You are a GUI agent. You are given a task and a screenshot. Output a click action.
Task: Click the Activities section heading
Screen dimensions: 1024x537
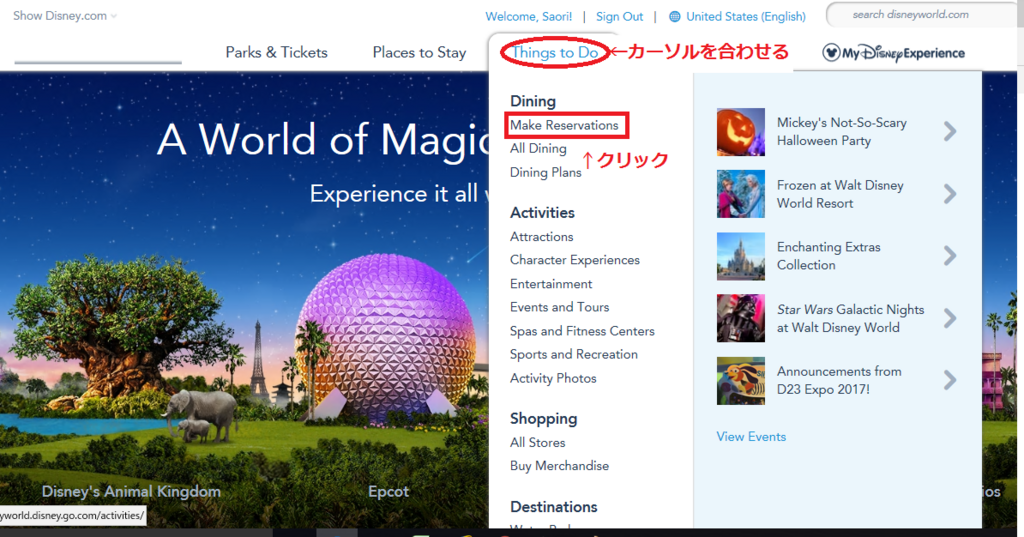542,212
